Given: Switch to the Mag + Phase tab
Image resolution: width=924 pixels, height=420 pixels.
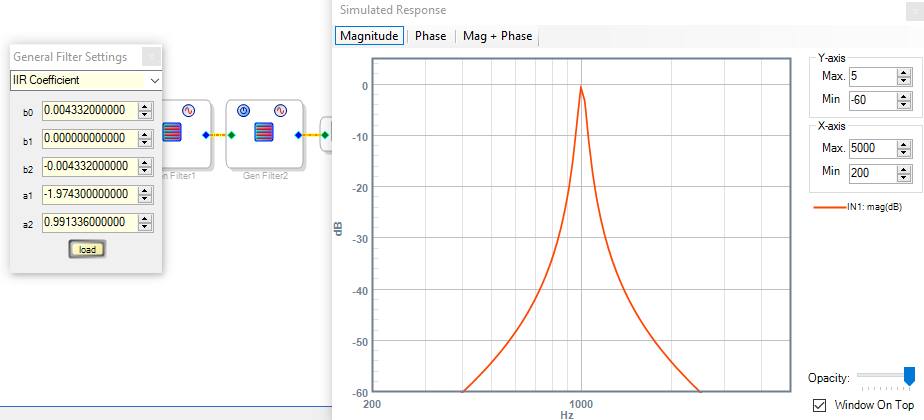Looking at the screenshot, I should coord(497,36).
